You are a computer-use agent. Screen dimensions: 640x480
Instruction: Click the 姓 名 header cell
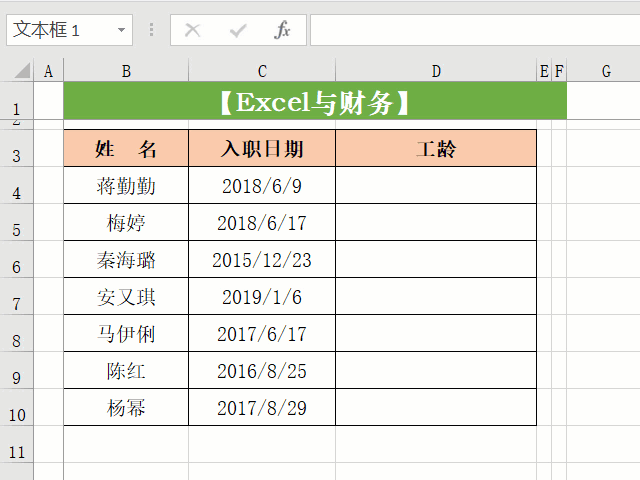(x=126, y=148)
